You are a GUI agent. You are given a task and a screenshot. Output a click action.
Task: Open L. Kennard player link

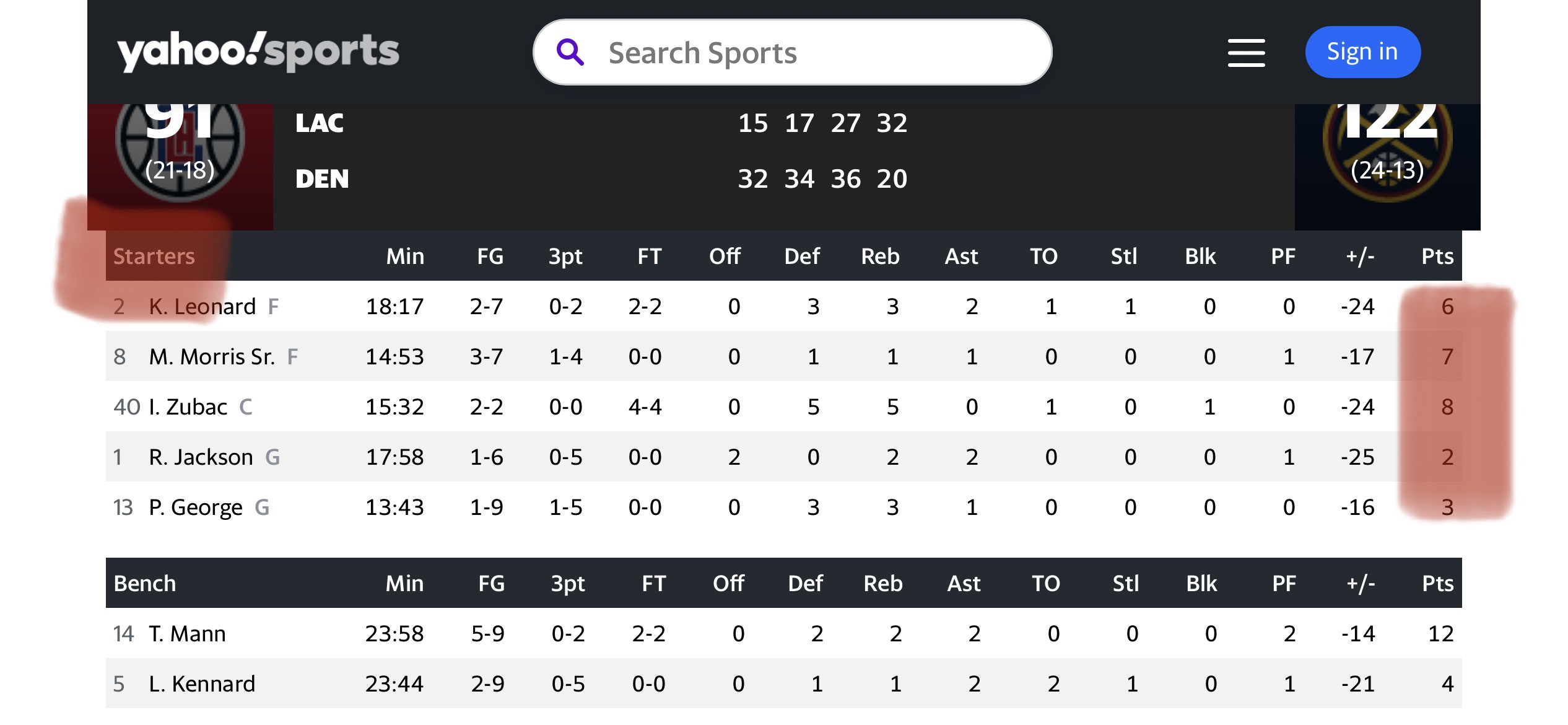tap(202, 683)
